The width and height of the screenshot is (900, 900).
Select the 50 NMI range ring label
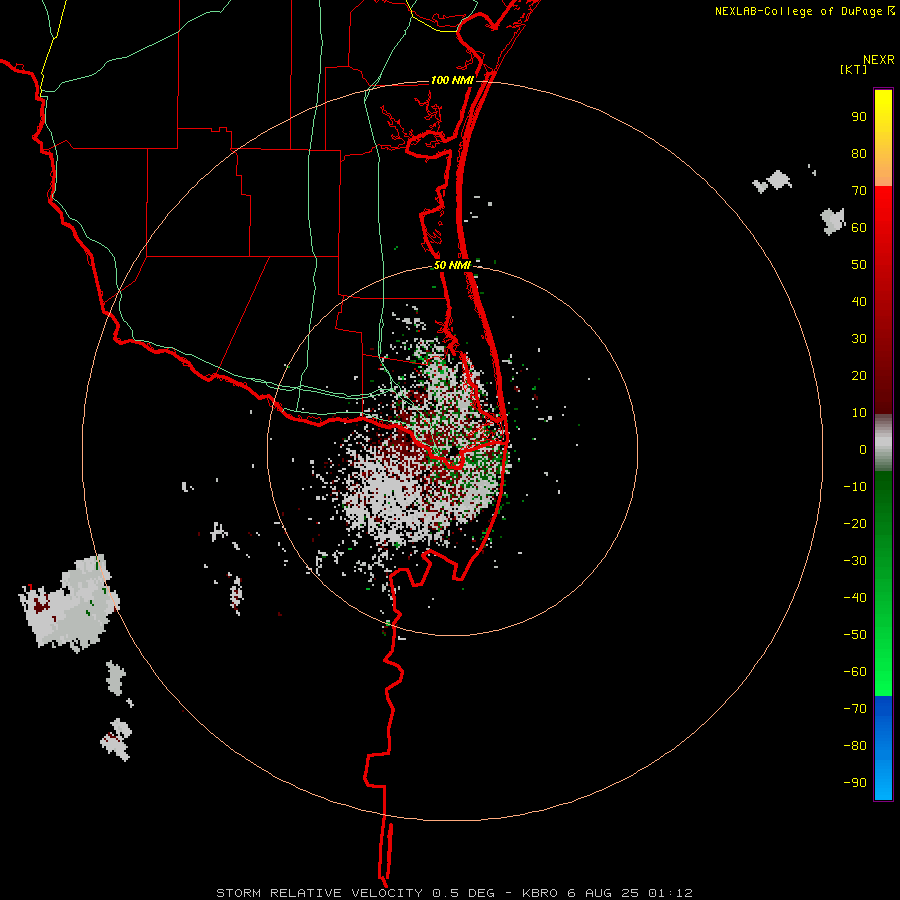pyautogui.click(x=452, y=265)
